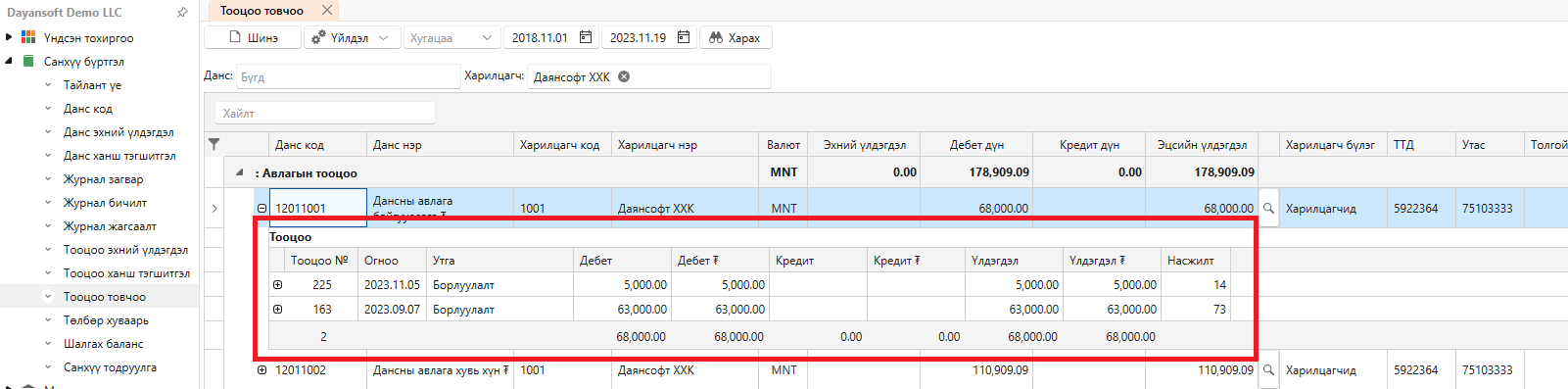Open Данс эхний үлдэгдэл menu item
The height and width of the screenshot is (389, 1568).
(119, 132)
